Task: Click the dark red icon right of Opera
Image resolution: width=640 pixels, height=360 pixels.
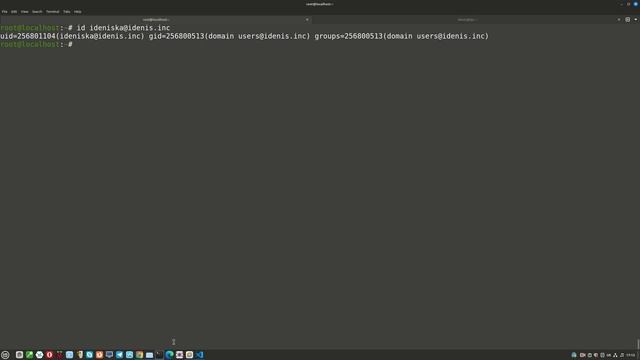Action: coord(60,355)
